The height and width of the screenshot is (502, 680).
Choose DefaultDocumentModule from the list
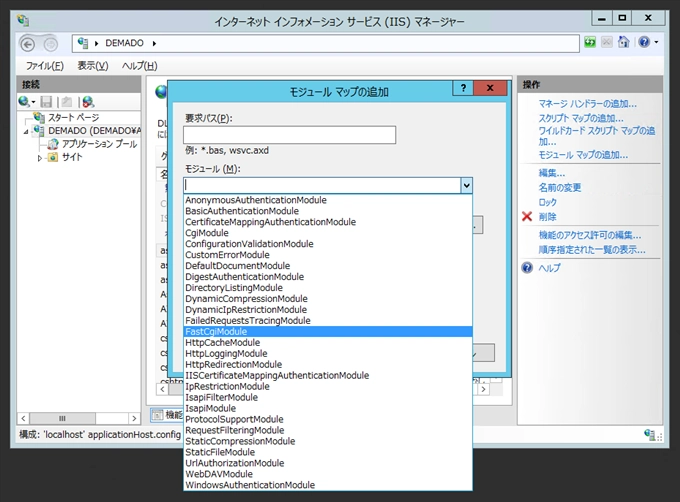328,266
